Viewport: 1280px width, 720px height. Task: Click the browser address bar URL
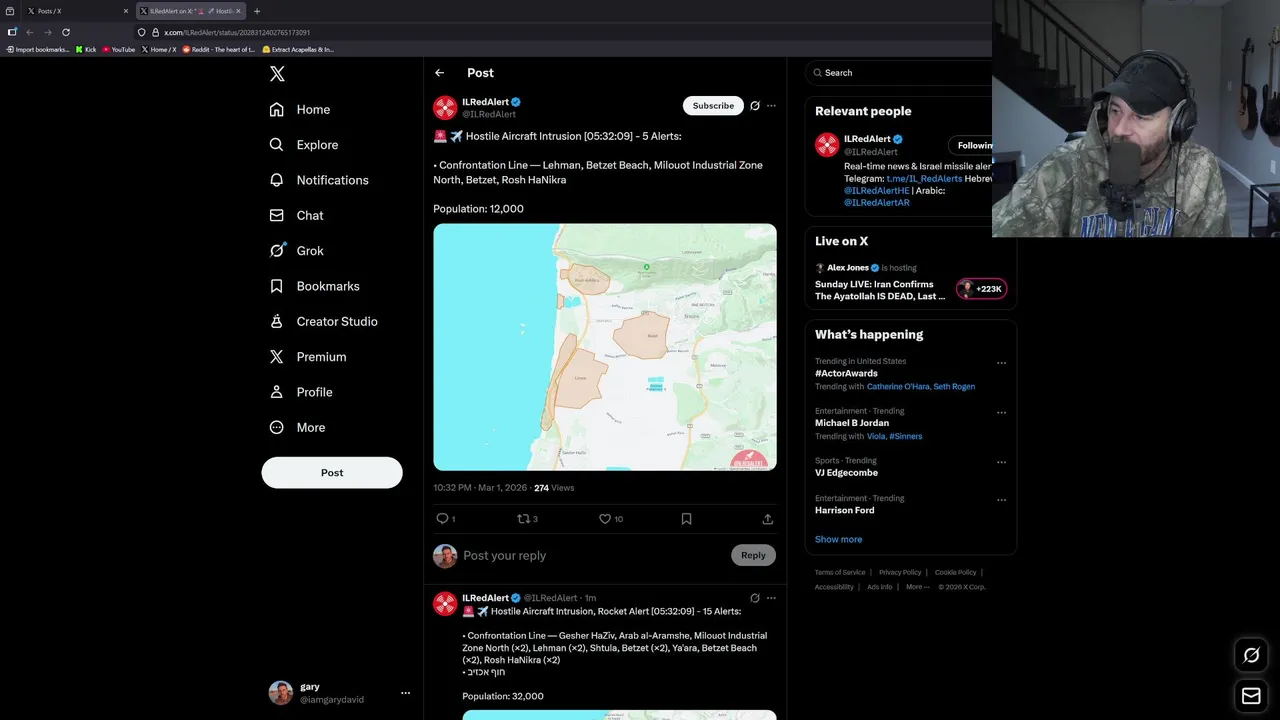(237, 32)
